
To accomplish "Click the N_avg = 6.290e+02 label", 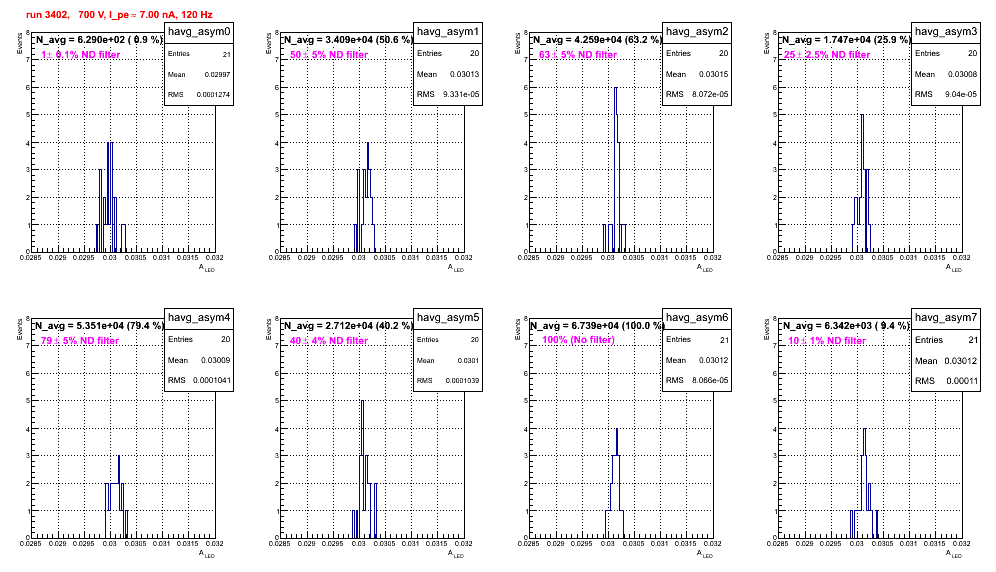I will pos(99,40).
